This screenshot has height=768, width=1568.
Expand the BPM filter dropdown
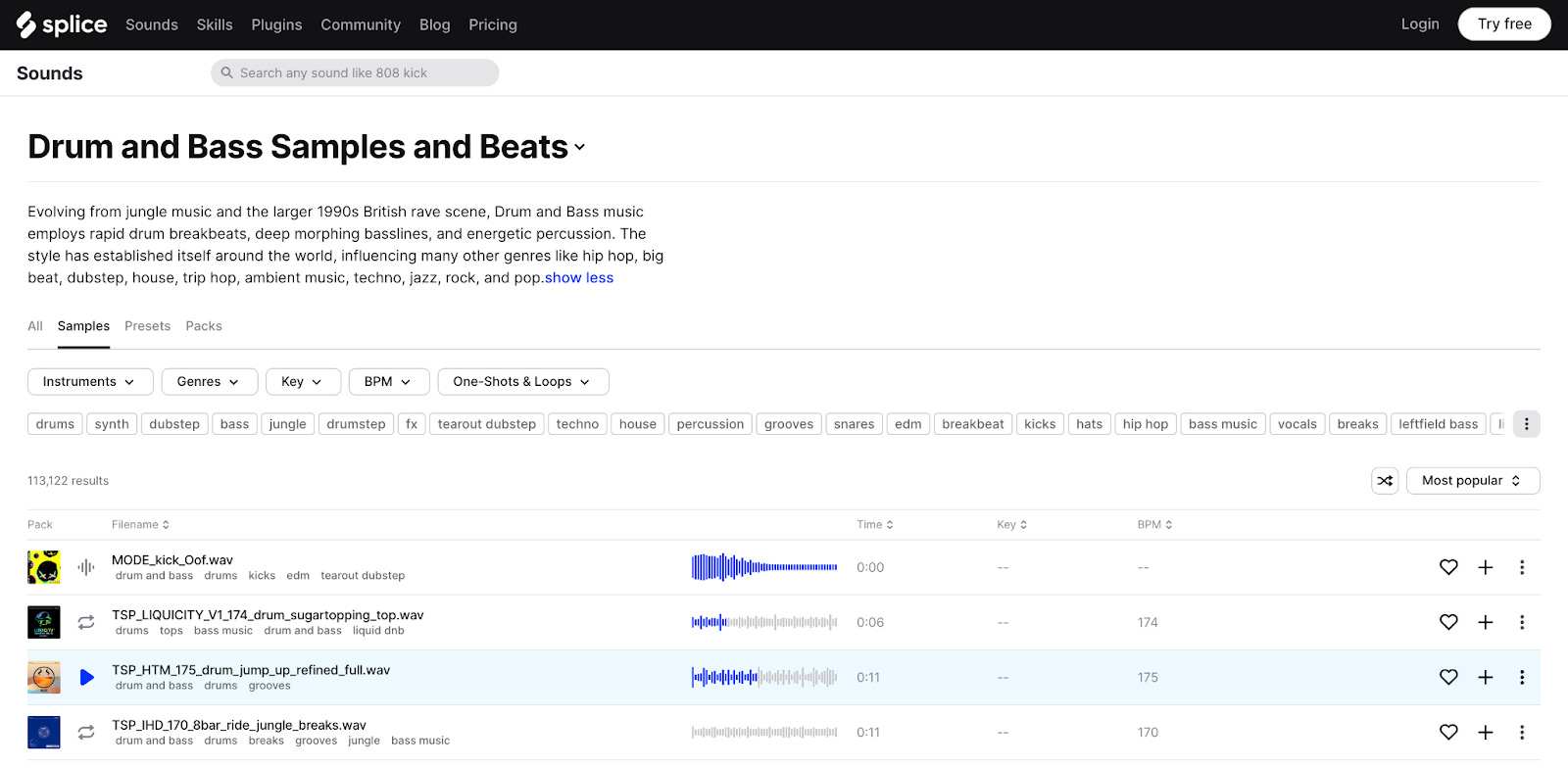tap(389, 382)
